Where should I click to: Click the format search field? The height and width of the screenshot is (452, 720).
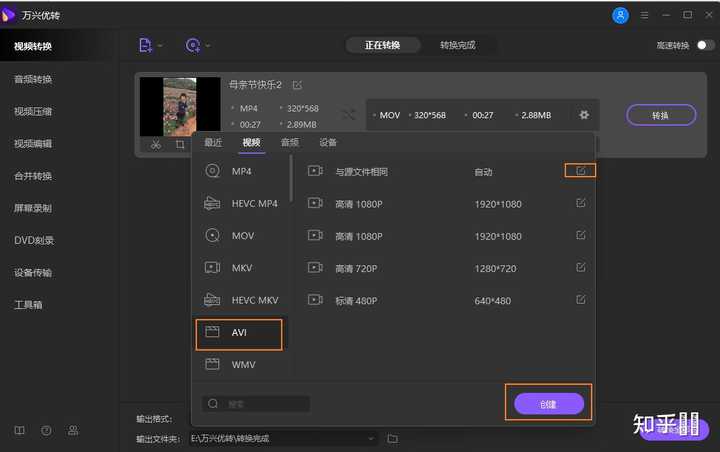(x=256, y=404)
